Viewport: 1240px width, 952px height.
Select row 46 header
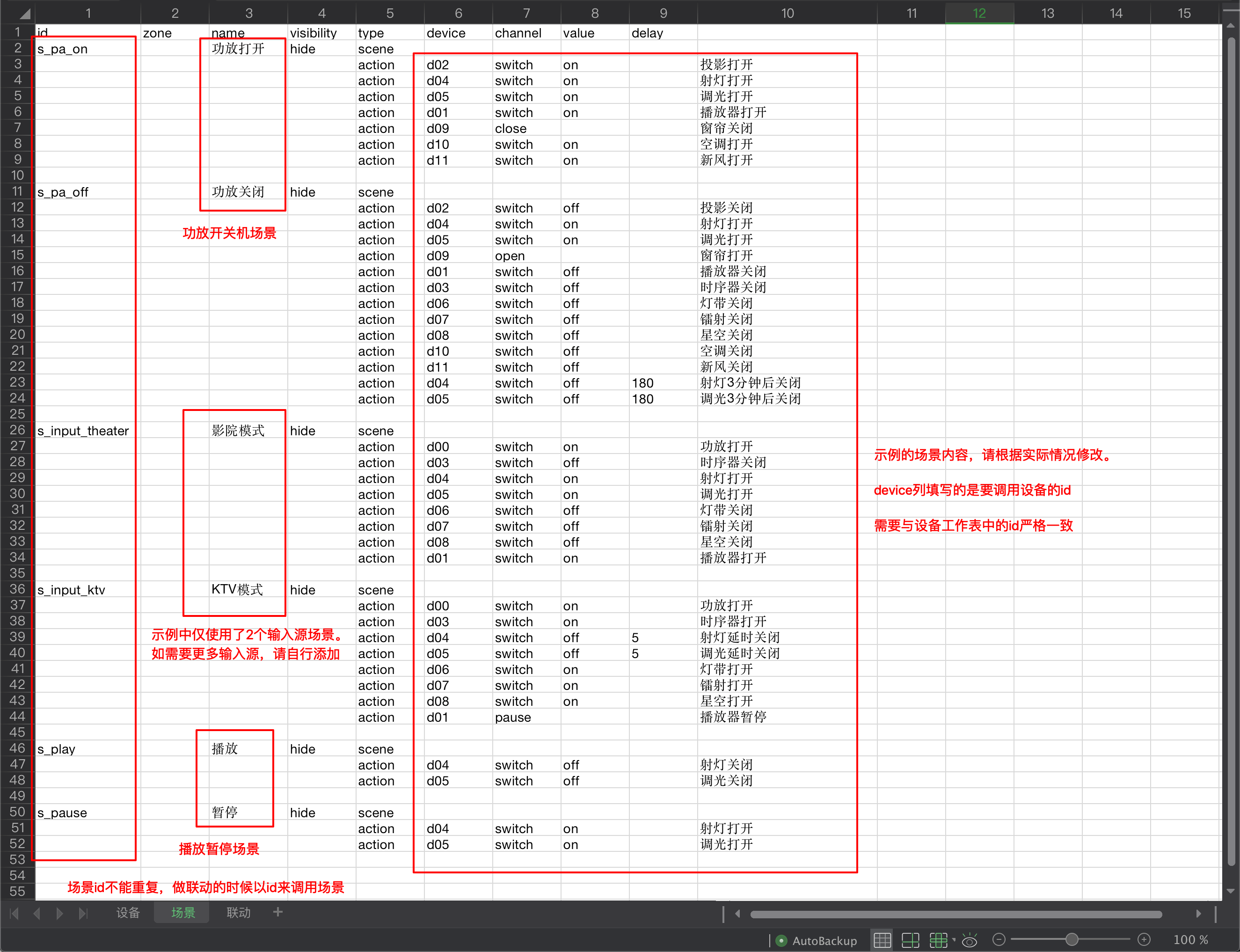(x=18, y=748)
